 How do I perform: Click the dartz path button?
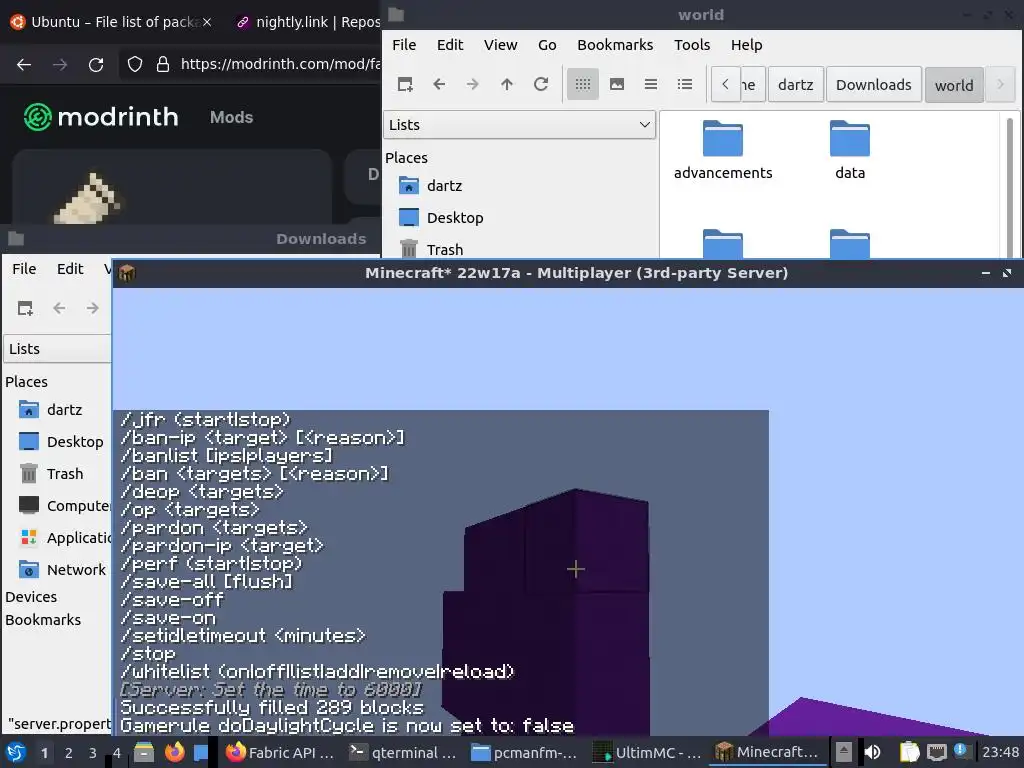click(795, 85)
